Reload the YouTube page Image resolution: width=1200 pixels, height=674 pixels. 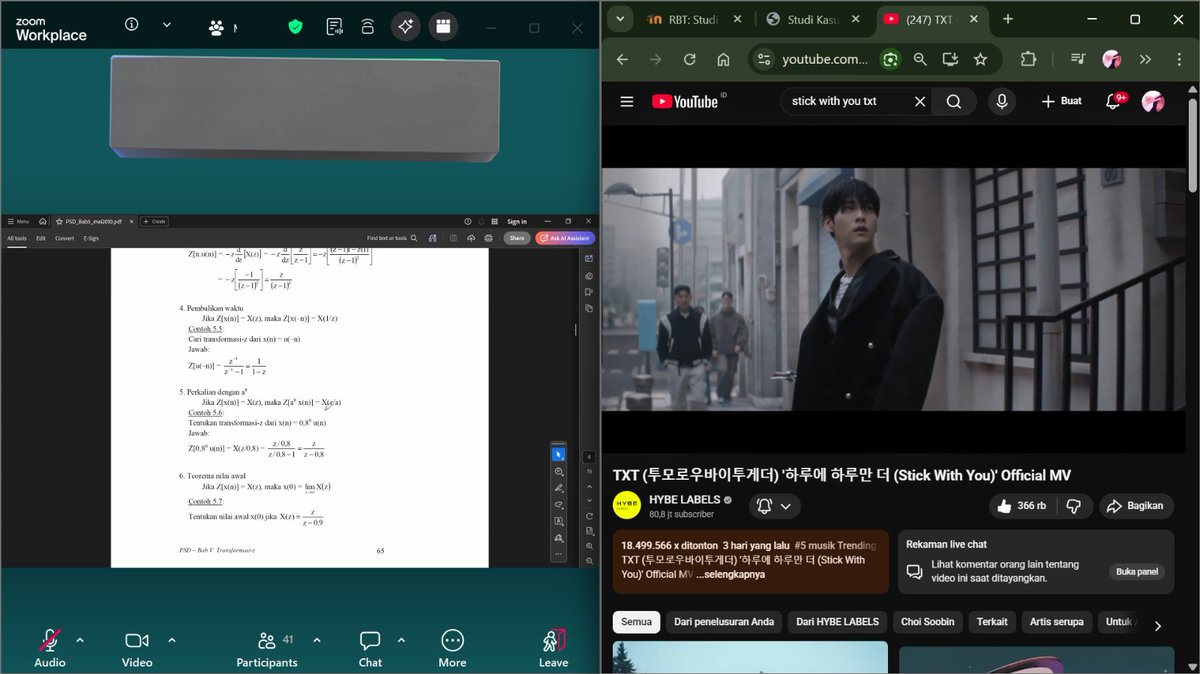(689, 59)
